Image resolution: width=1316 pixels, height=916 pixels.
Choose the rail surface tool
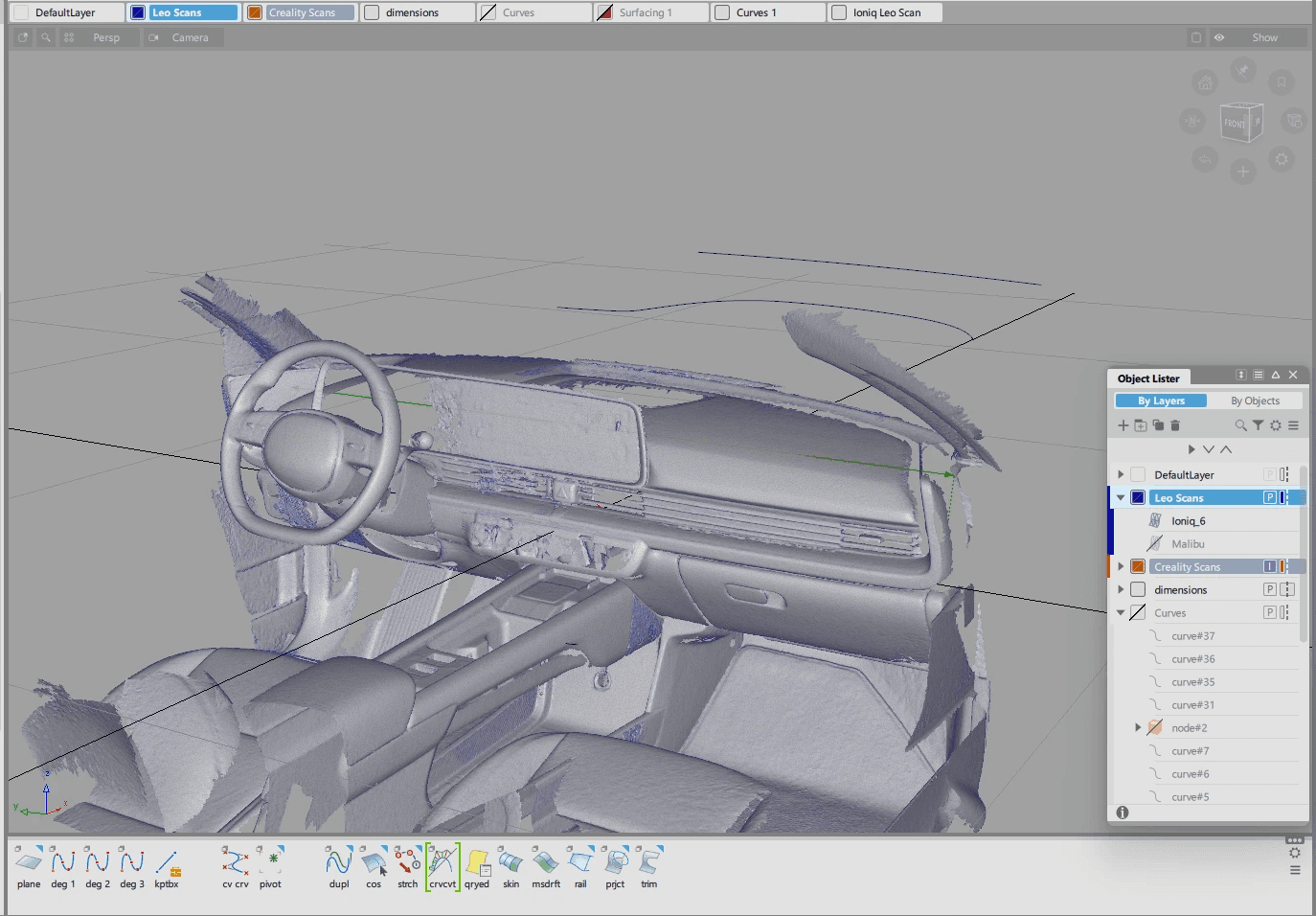point(580,862)
